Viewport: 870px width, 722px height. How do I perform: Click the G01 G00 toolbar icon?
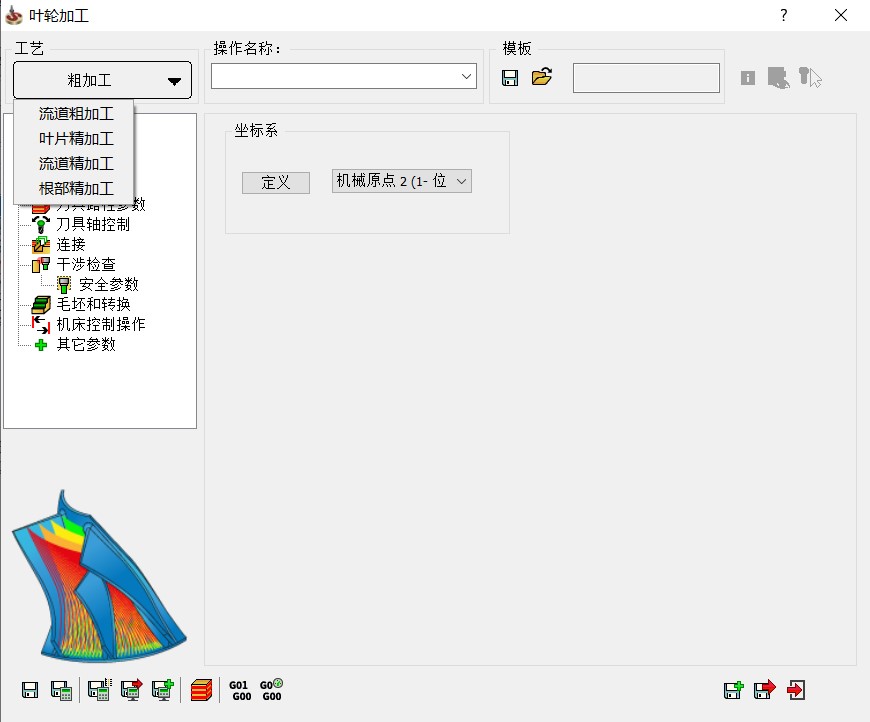[240, 690]
